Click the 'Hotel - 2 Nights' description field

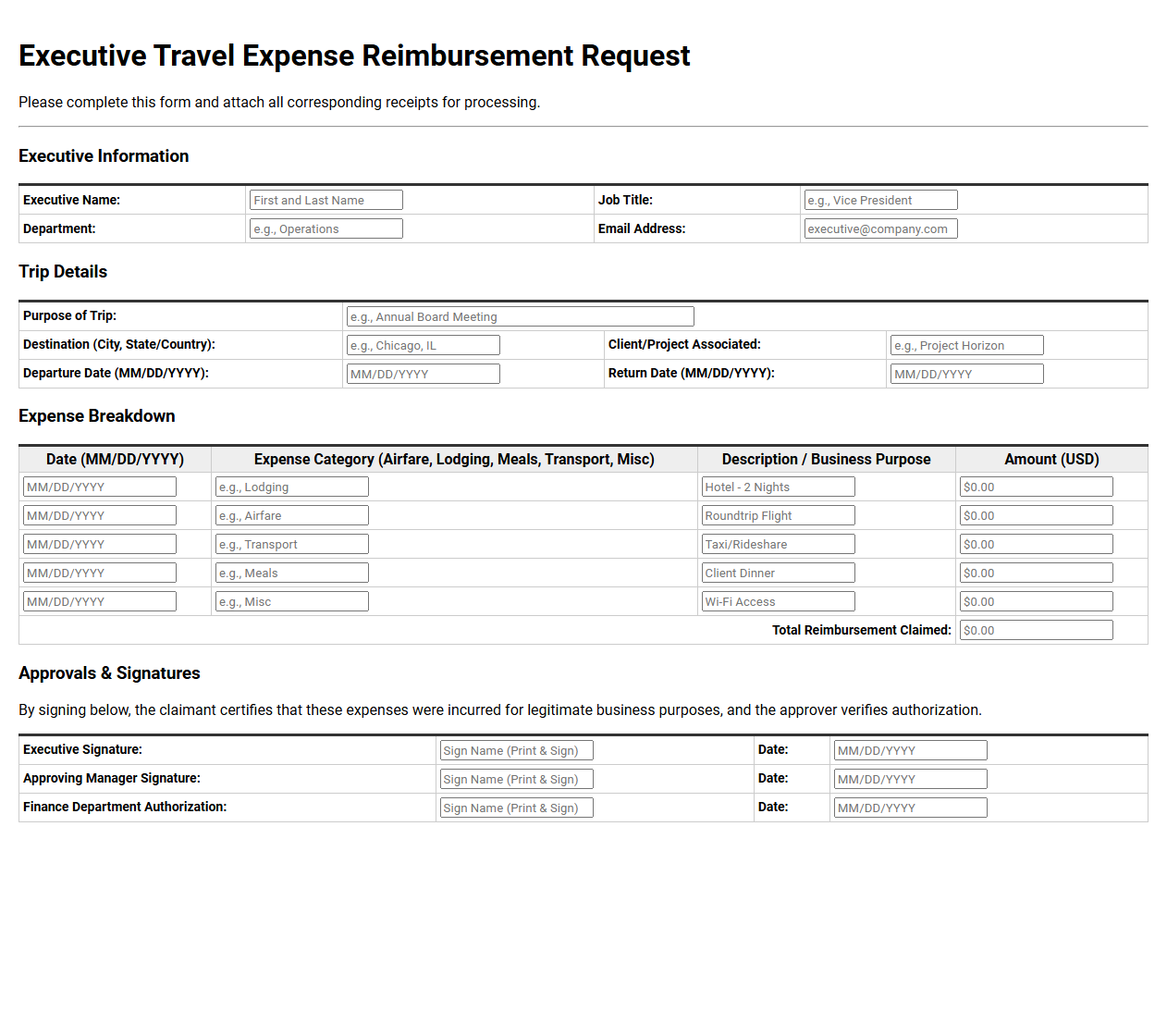pos(779,487)
